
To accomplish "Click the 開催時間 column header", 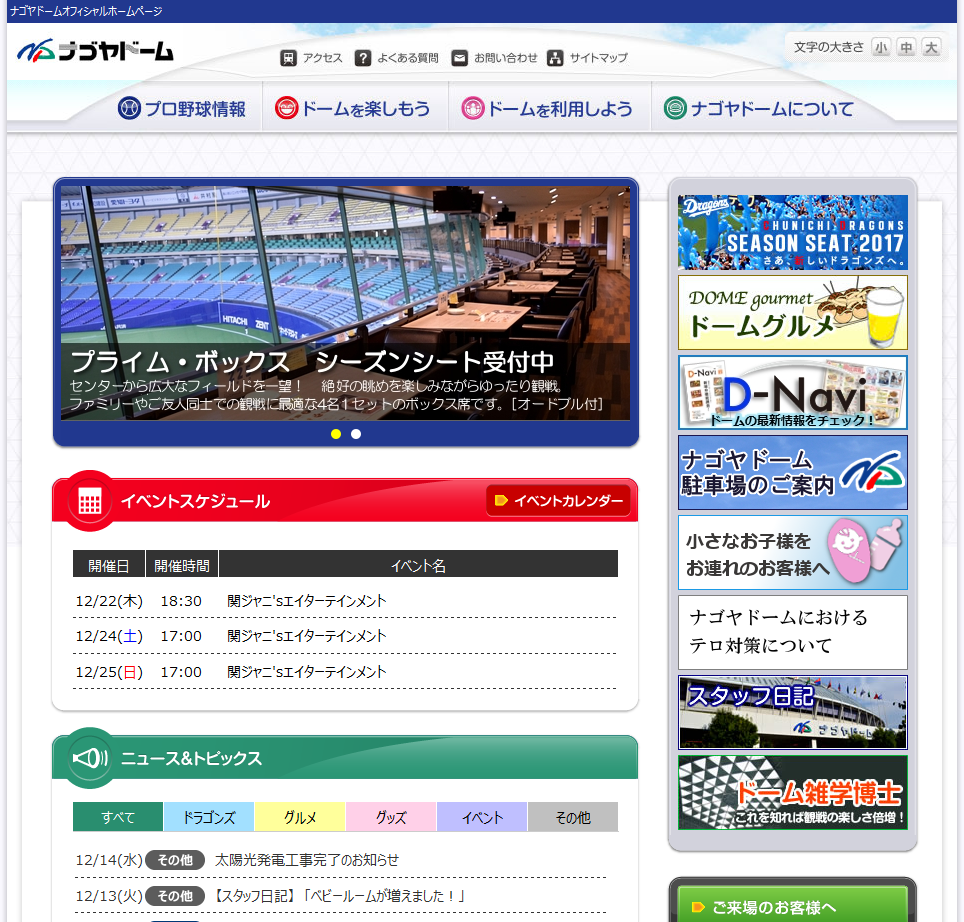I will point(182,564).
